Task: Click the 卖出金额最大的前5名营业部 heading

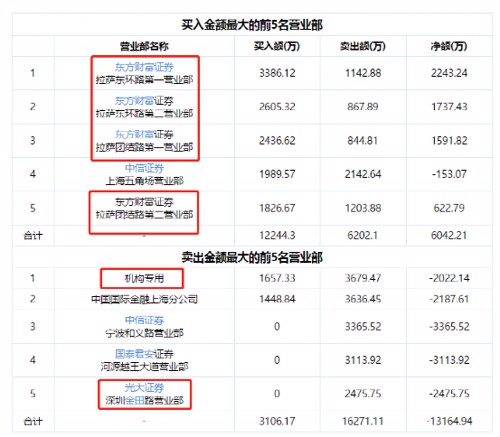Action: tap(252, 258)
